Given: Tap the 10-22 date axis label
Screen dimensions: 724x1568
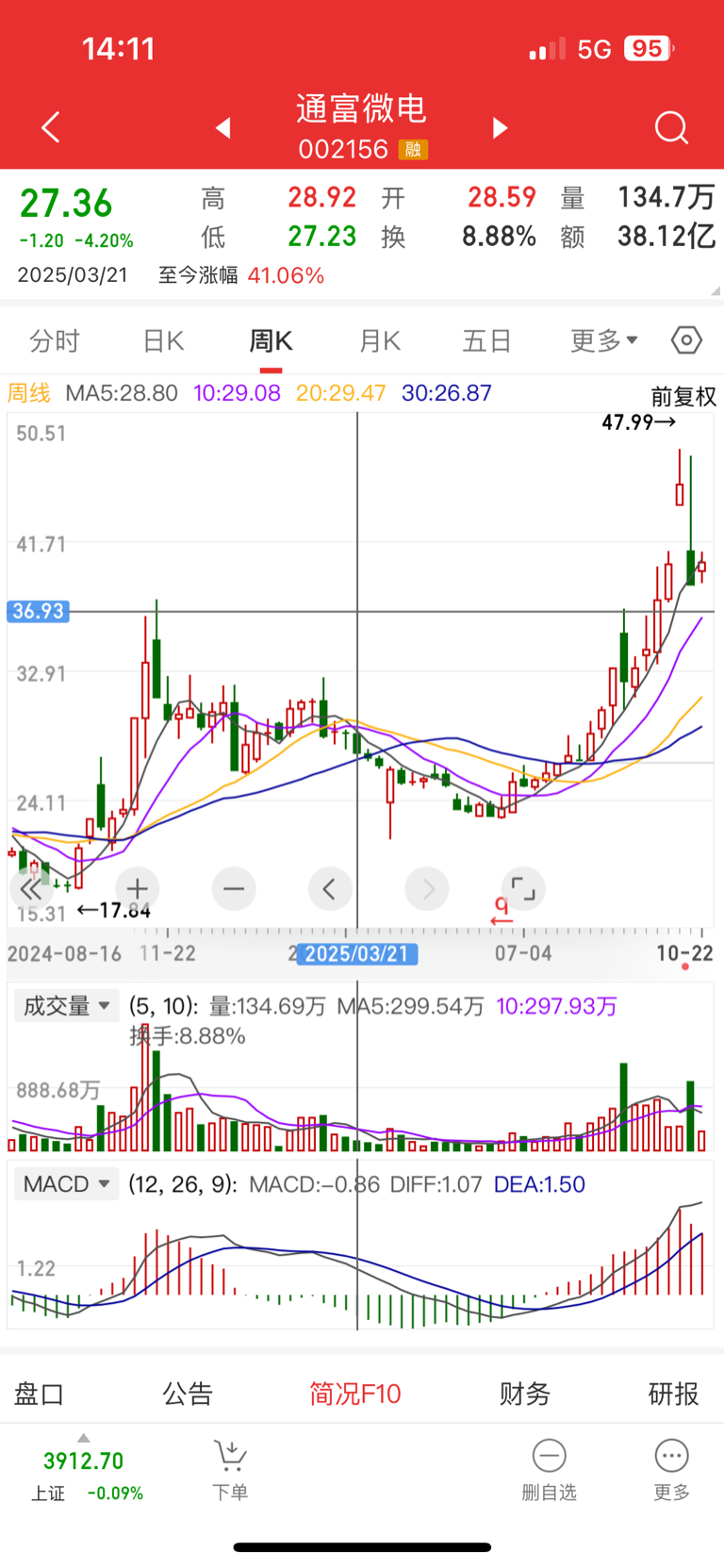Looking at the screenshot, I should click(685, 953).
